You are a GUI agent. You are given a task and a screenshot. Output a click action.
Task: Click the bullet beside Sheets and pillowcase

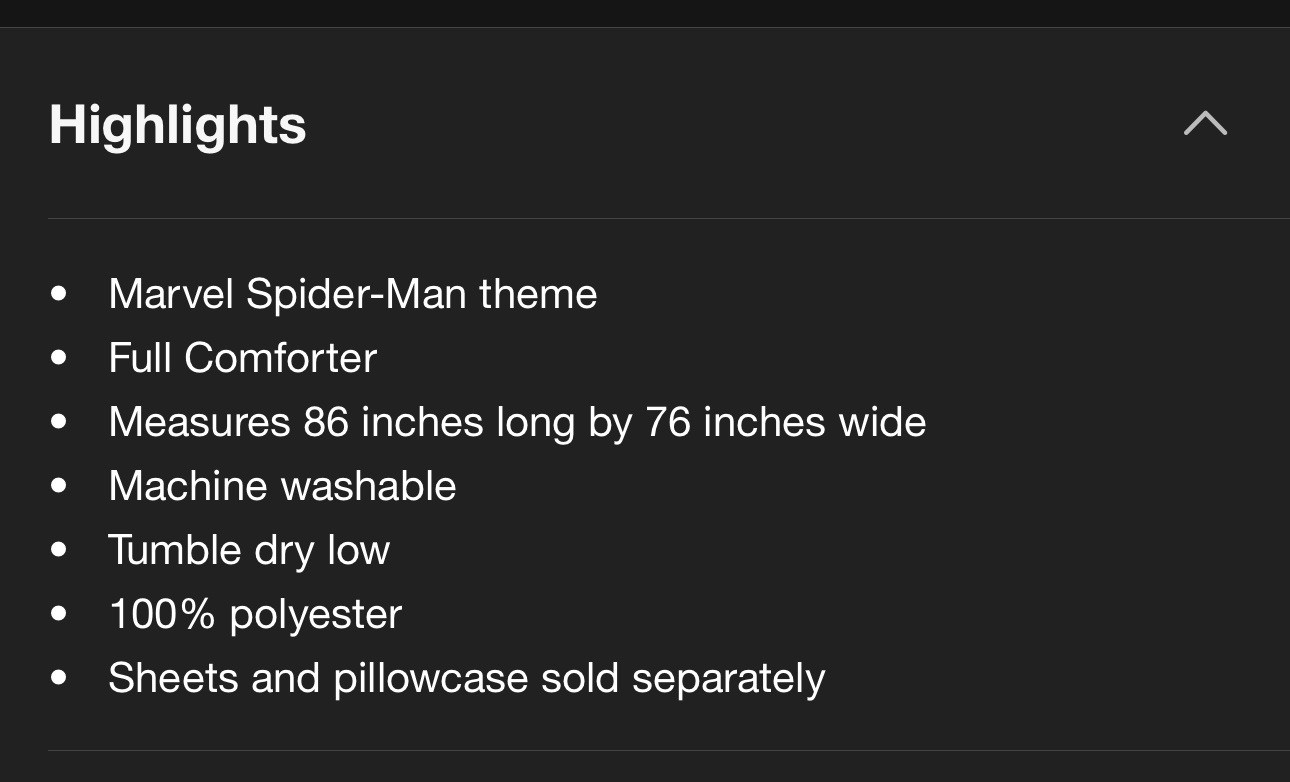coord(59,678)
